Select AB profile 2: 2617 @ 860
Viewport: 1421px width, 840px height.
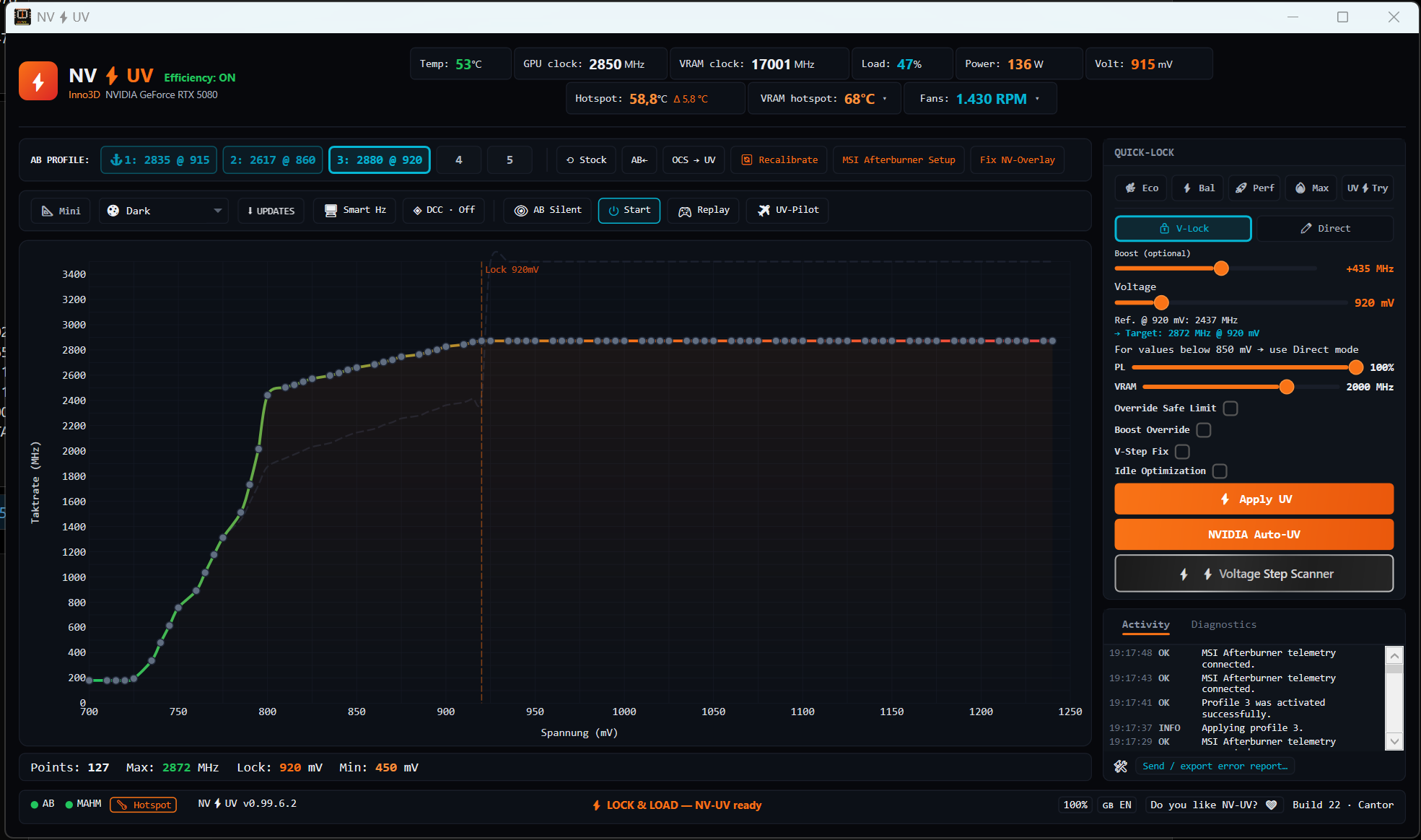point(273,160)
